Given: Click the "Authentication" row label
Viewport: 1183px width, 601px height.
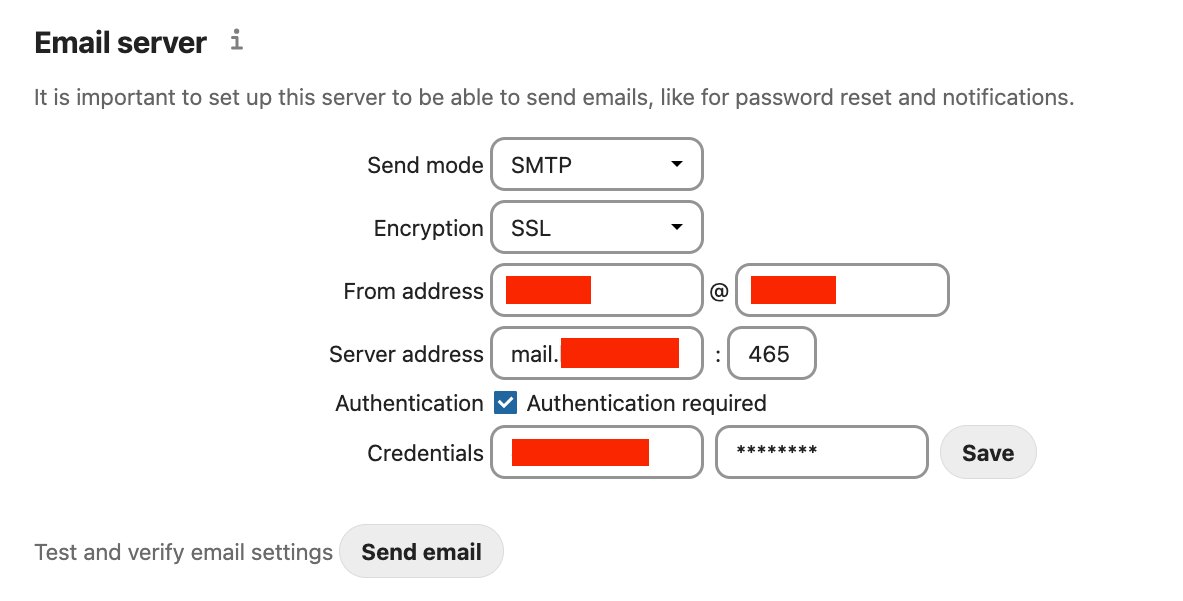Looking at the screenshot, I should point(409,403).
